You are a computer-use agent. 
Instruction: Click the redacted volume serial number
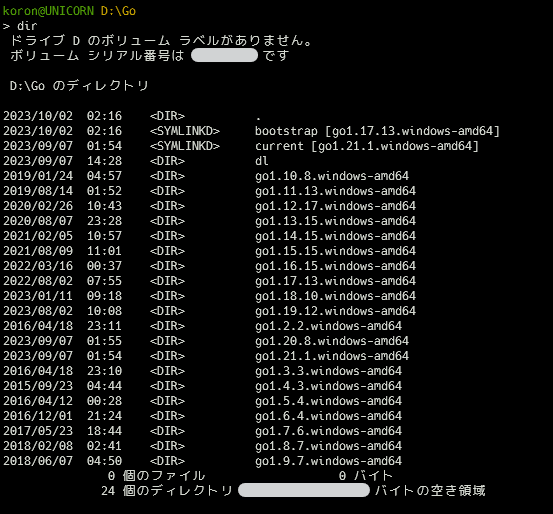click(x=224, y=55)
